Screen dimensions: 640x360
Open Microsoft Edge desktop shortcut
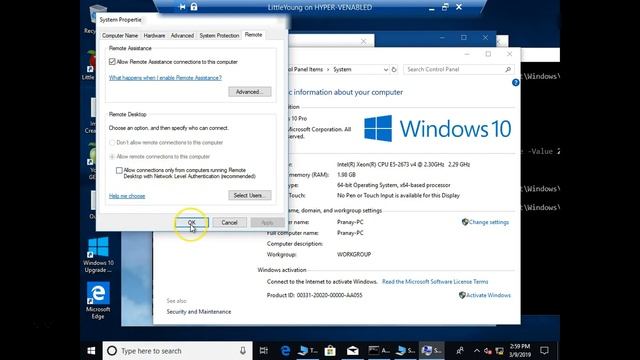pos(98,300)
